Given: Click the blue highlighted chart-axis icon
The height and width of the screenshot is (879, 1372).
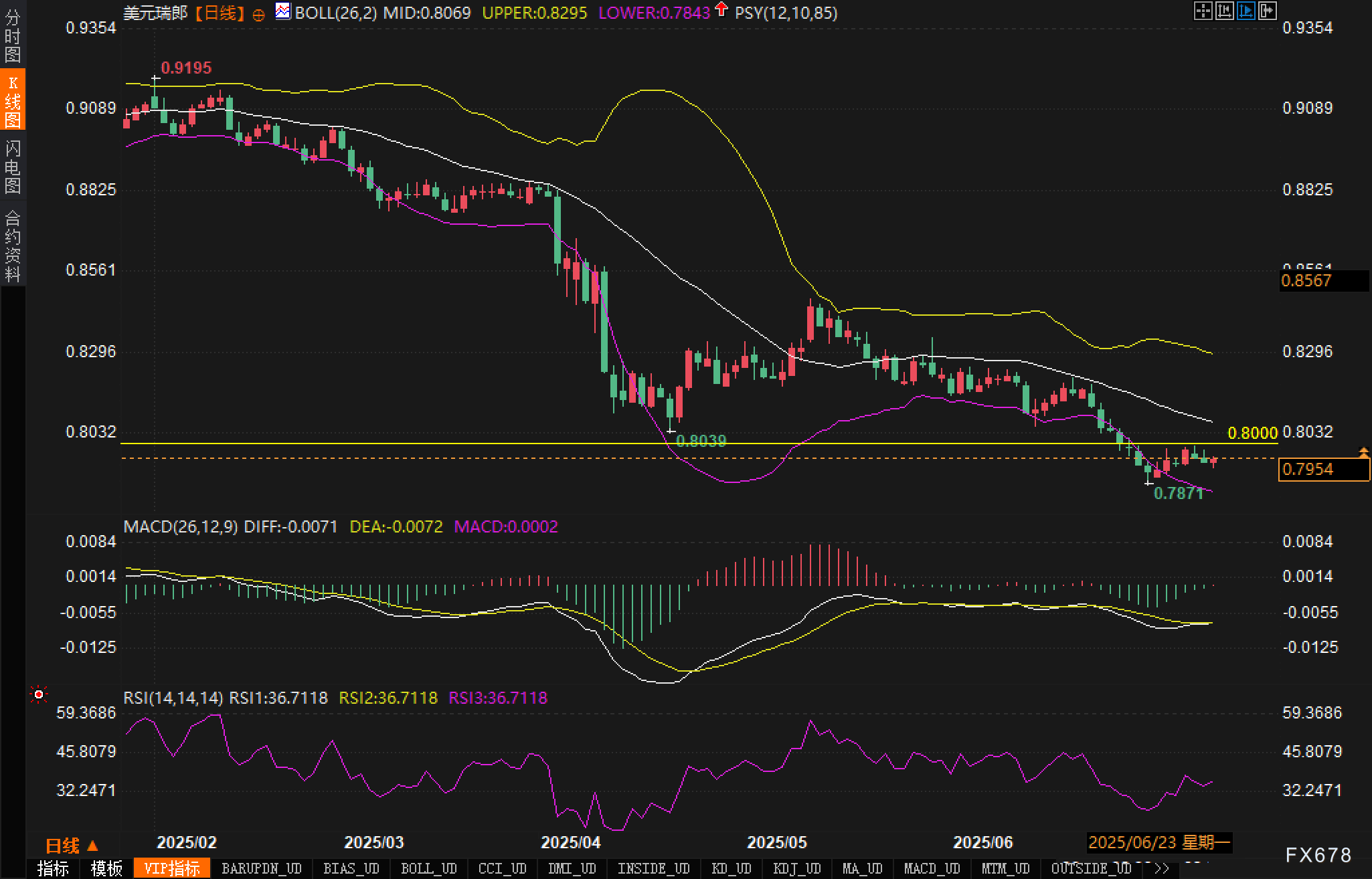Looking at the screenshot, I should 1246,11.
